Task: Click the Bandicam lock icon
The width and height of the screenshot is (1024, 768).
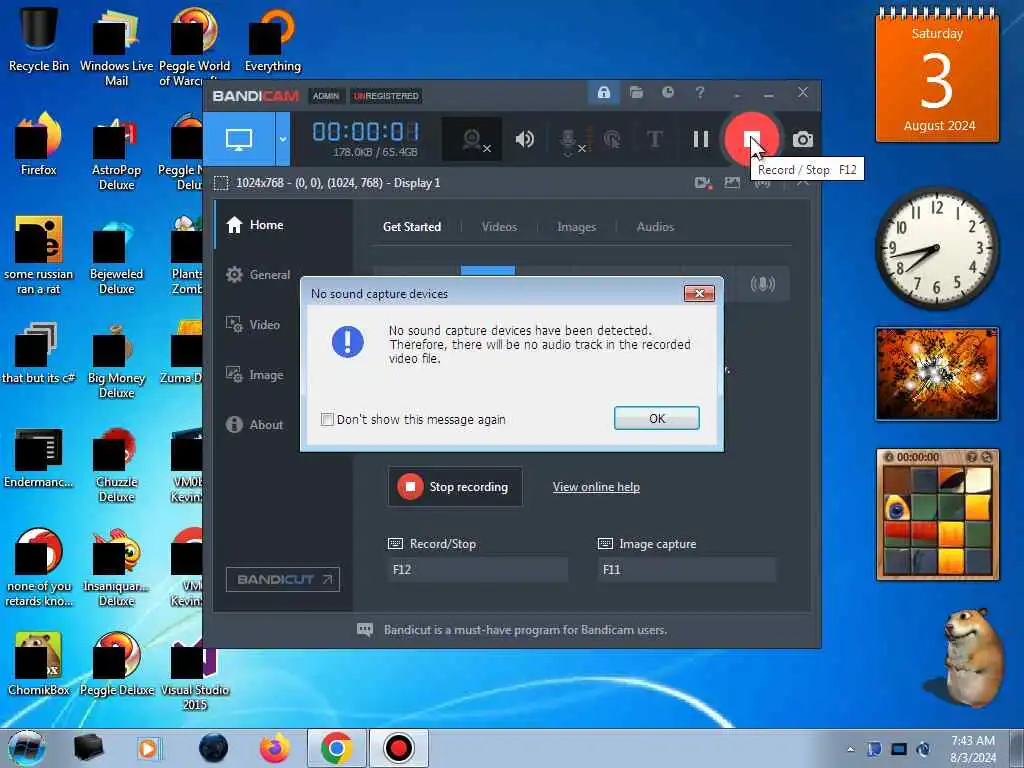Action: coord(603,92)
